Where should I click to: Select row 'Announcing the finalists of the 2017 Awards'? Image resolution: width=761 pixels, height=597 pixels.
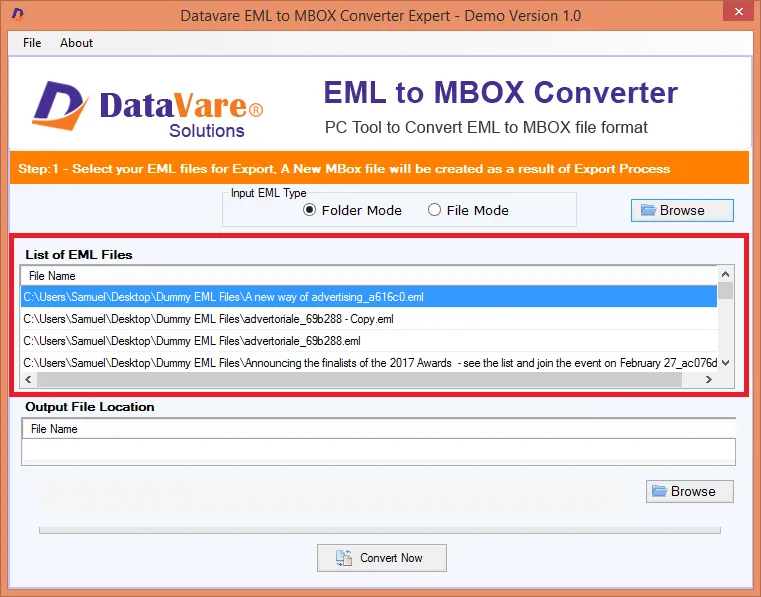click(369, 363)
